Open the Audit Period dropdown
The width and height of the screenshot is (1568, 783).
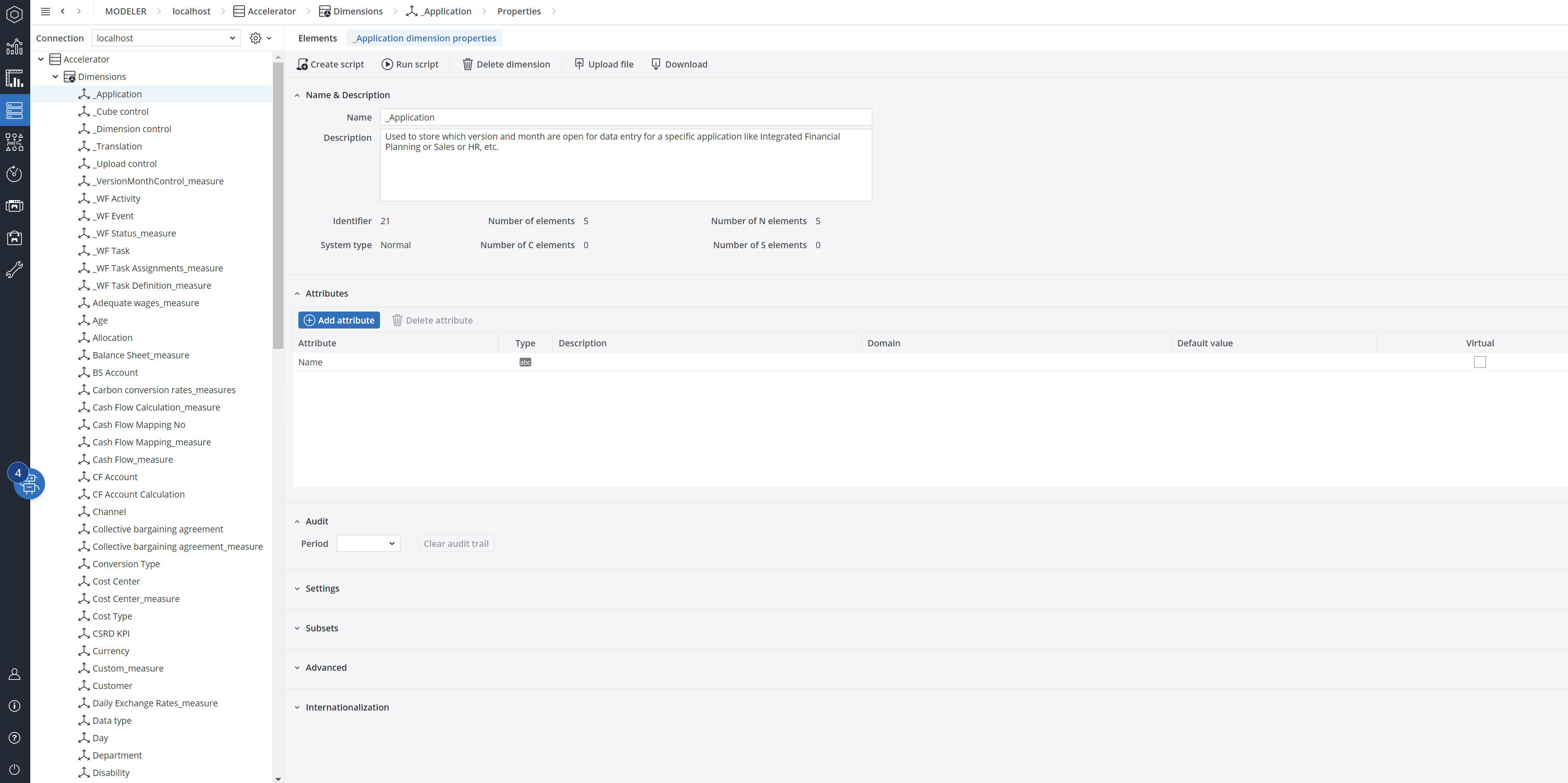coord(368,543)
